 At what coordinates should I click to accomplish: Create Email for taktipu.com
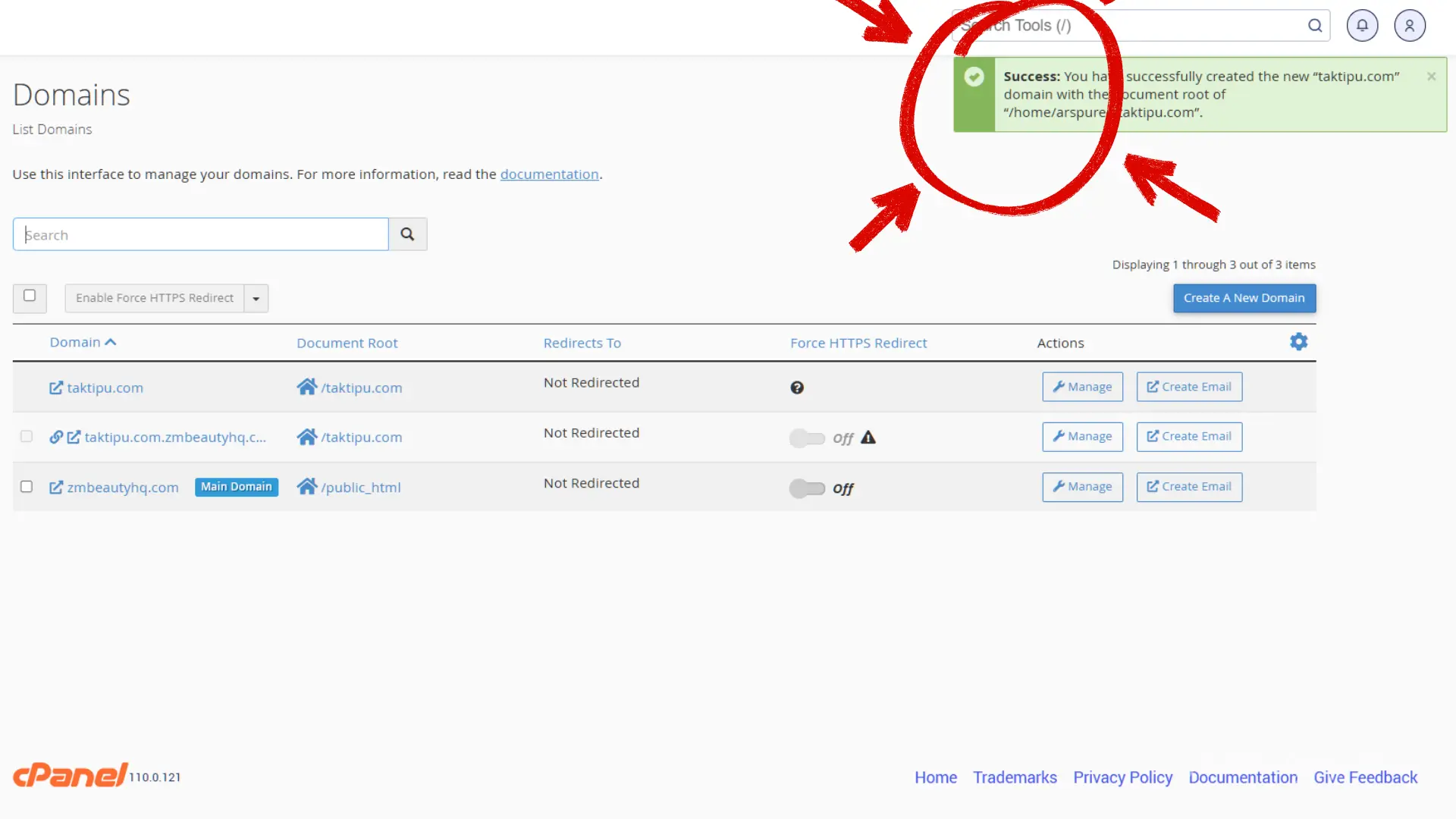point(1189,387)
